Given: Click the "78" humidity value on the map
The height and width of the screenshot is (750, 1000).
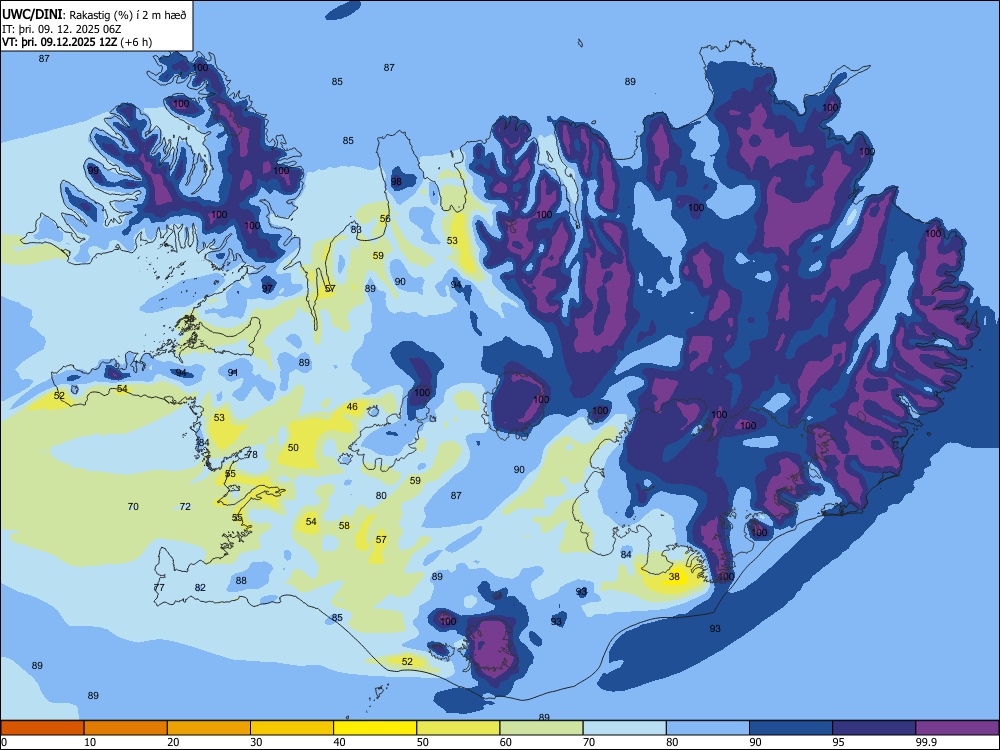Looking at the screenshot, I should click(252, 454).
